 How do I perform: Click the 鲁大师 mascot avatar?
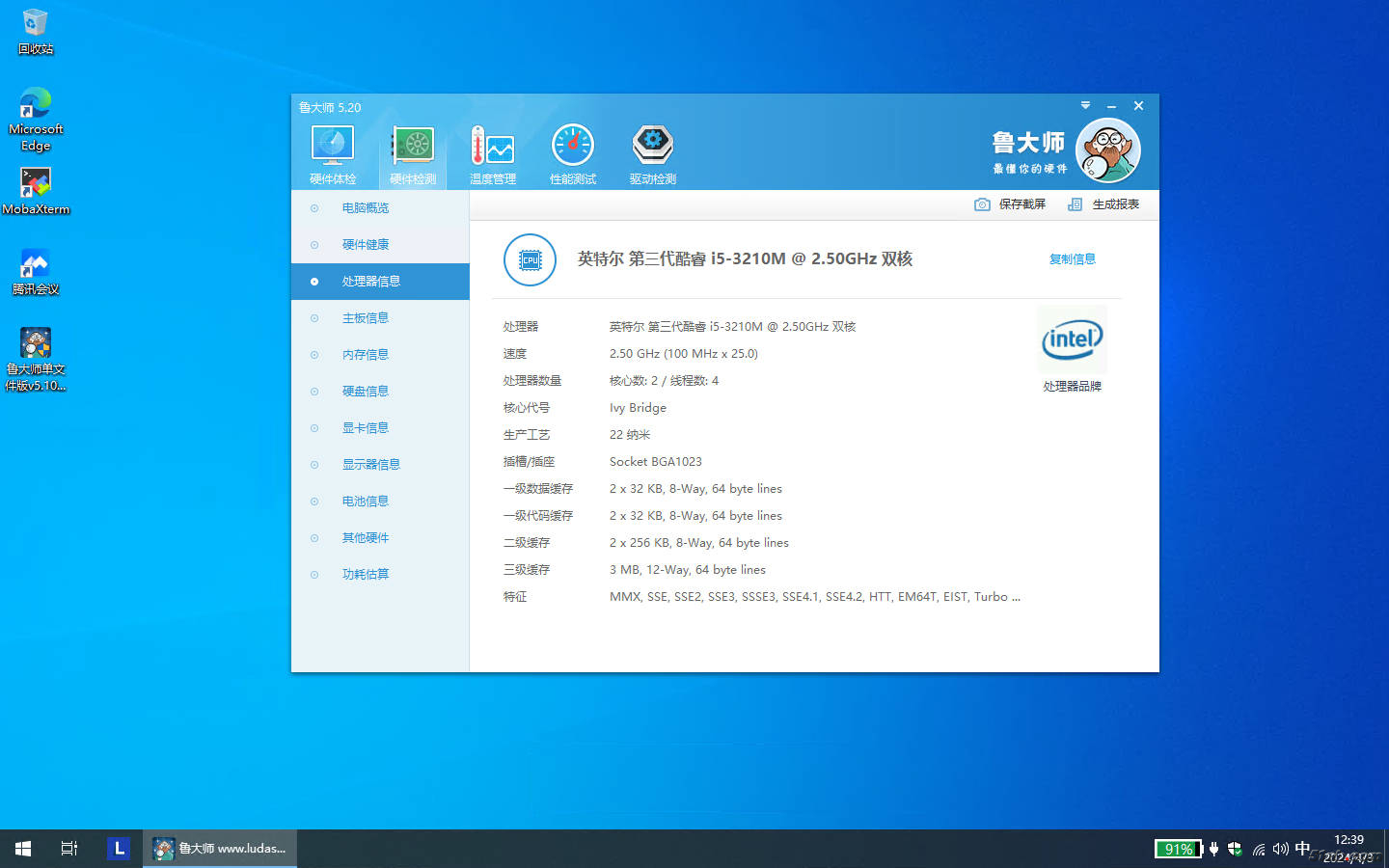[x=1108, y=150]
